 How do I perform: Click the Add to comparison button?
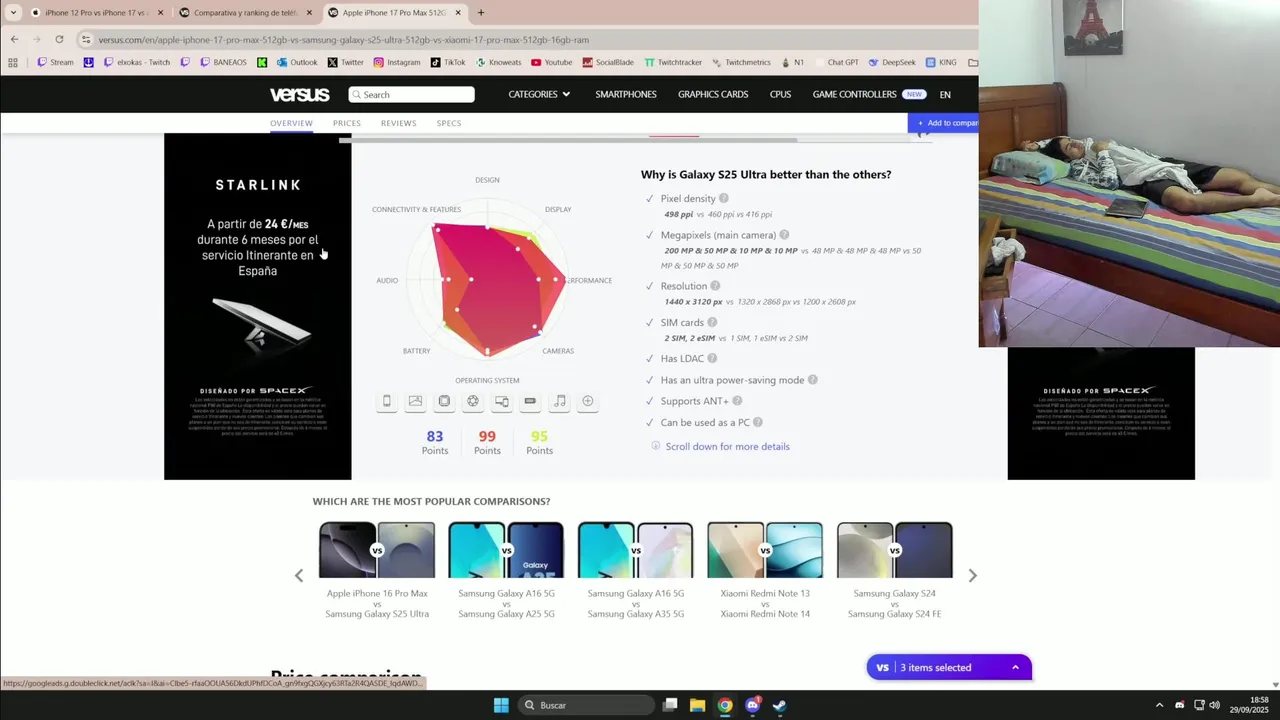[x=944, y=123]
